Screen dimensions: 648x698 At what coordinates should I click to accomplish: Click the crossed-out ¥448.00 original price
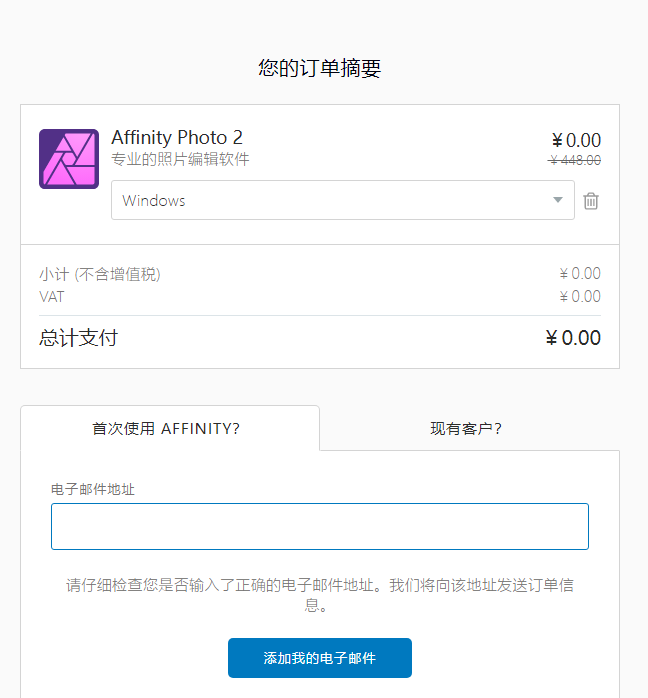point(575,160)
